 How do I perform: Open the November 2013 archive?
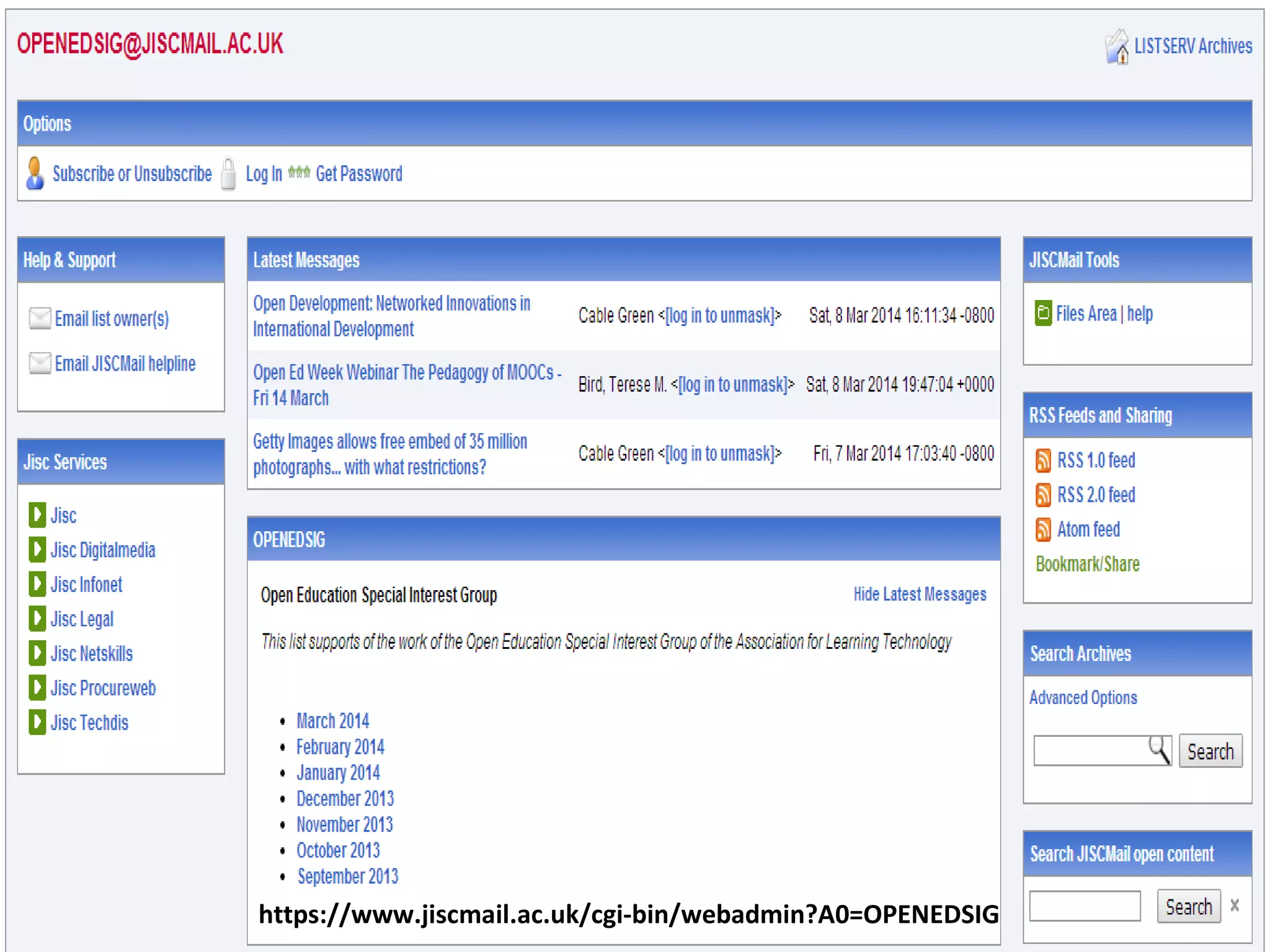[345, 825]
